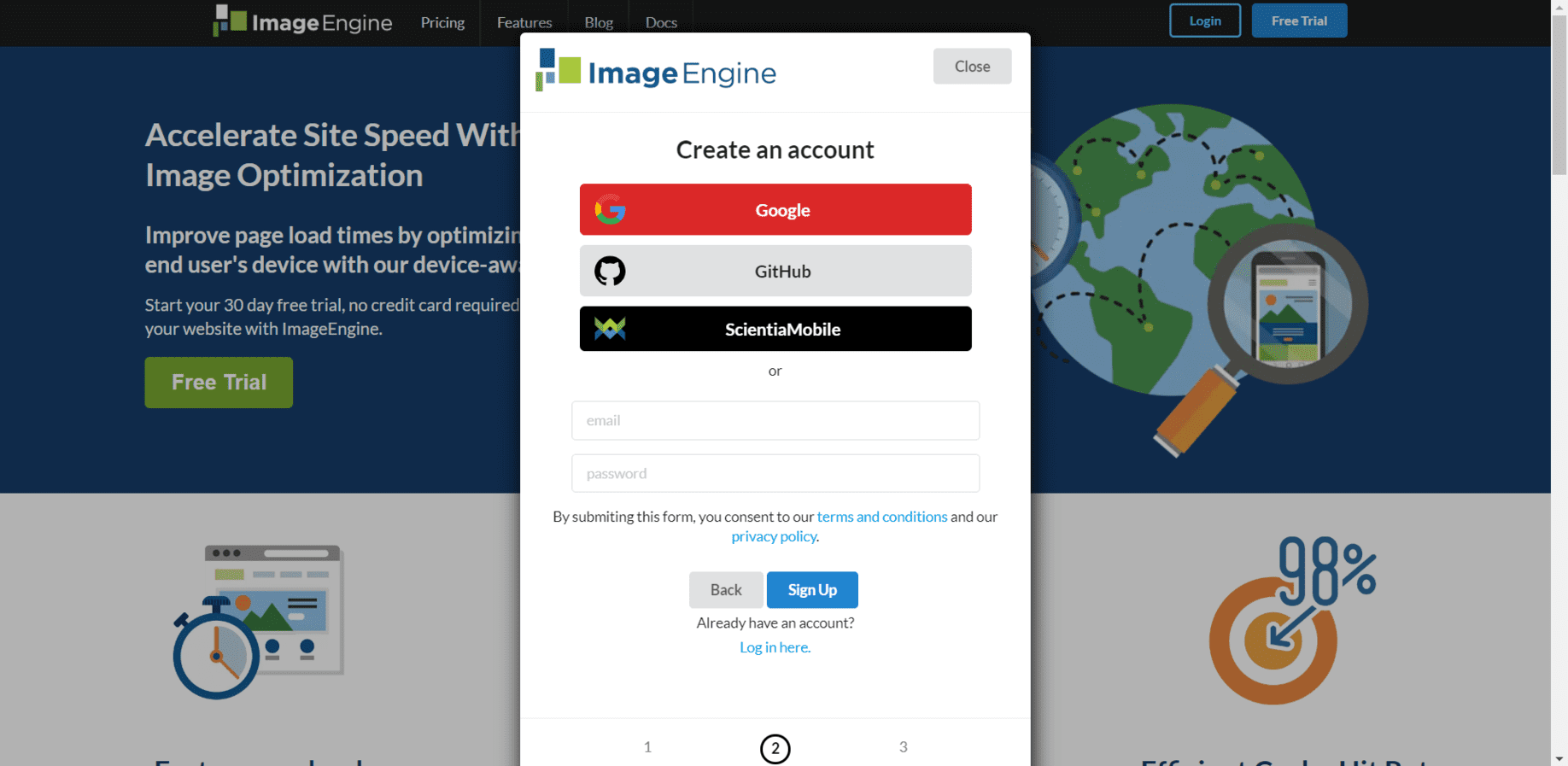
Task: Click the ImageEngine logo in the top navigation
Action: (302, 21)
